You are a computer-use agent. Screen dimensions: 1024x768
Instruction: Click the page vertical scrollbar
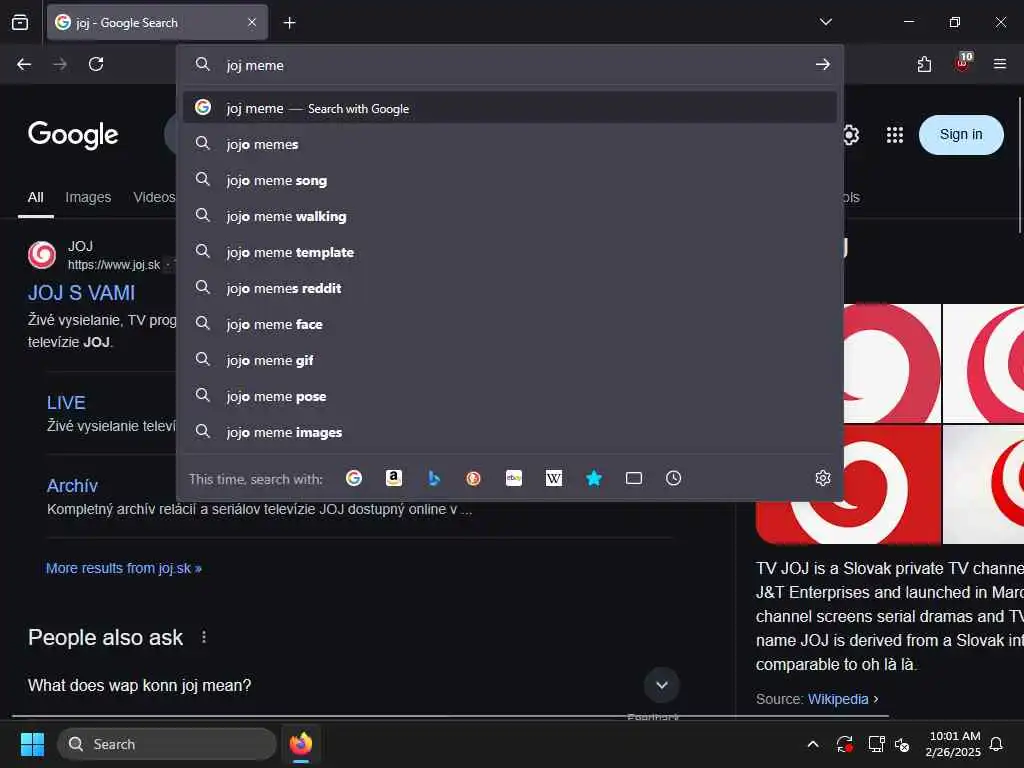pos(1019,165)
